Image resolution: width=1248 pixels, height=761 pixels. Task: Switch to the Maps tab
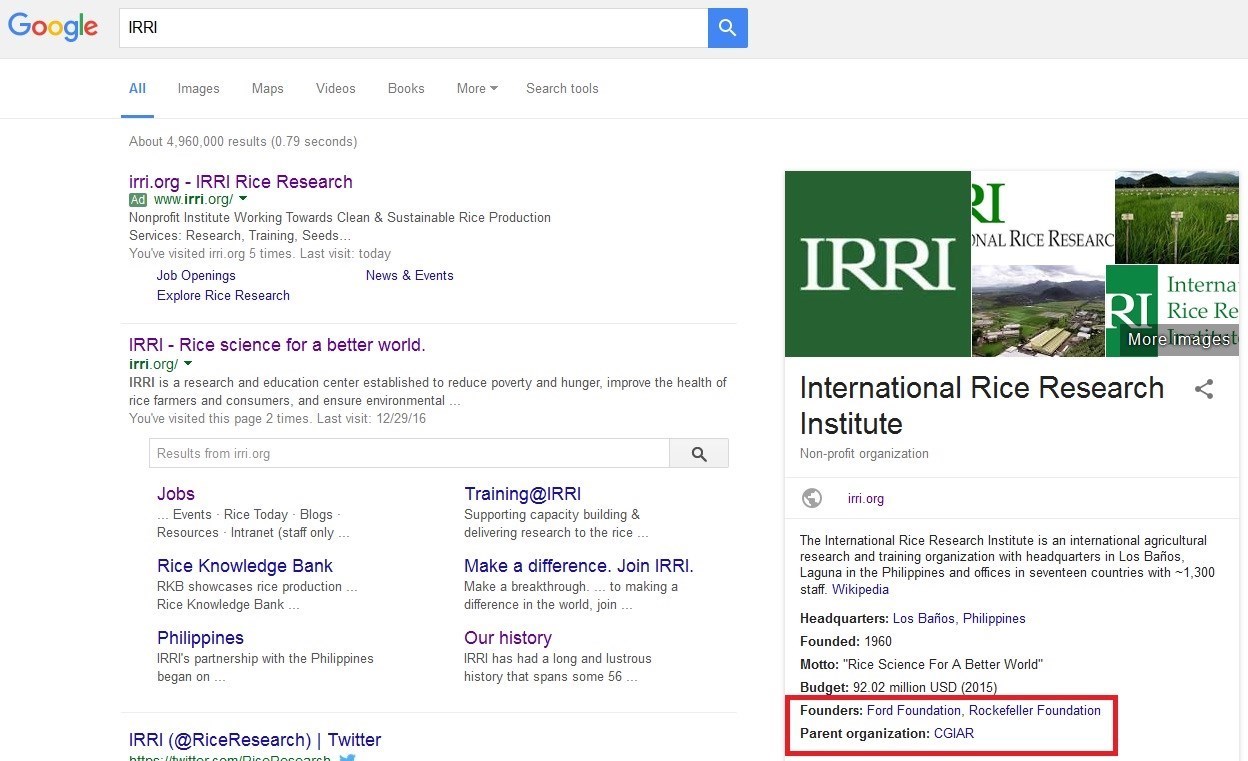267,88
